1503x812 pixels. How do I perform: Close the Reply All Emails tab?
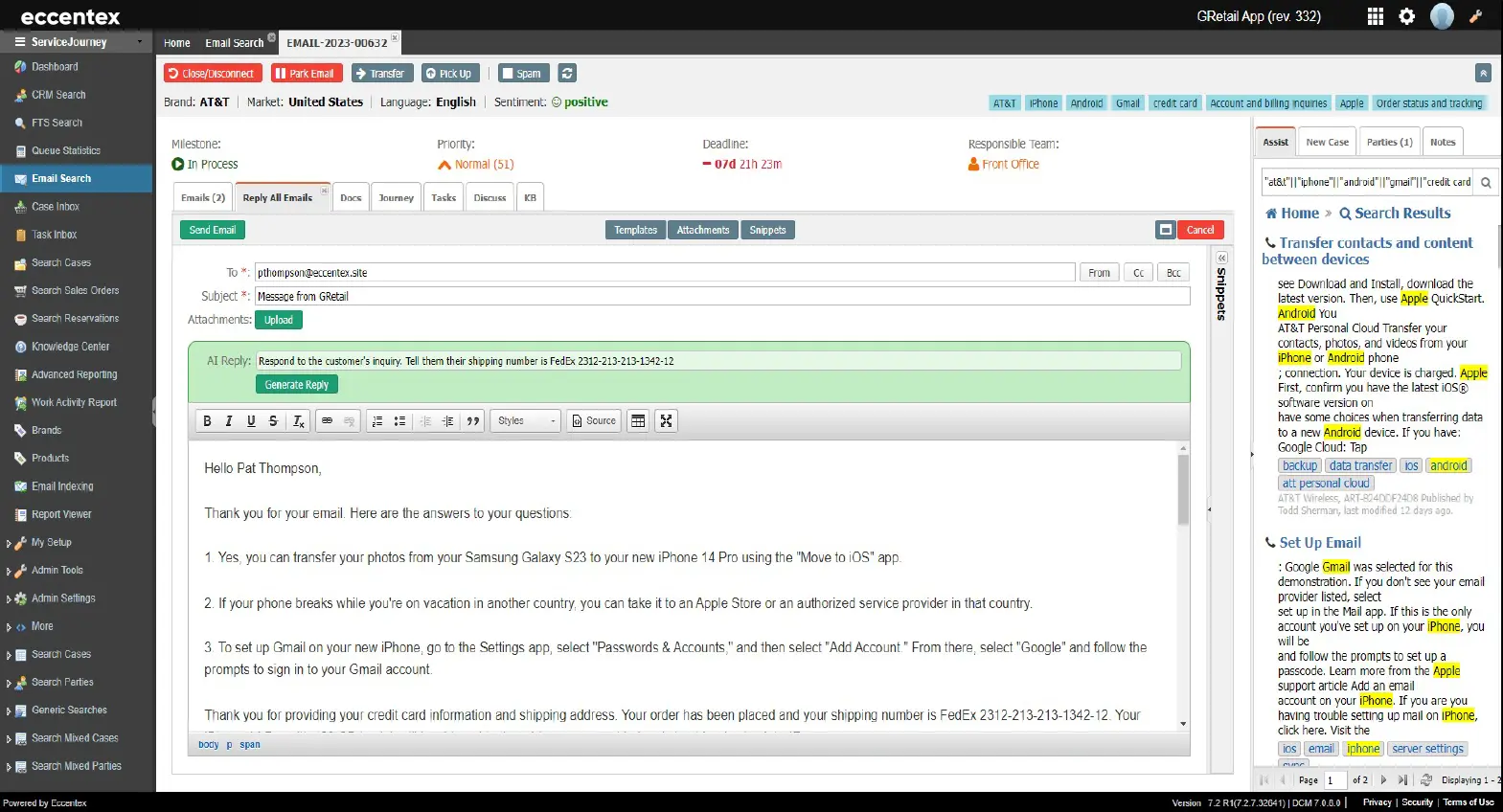(x=324, y=191)
